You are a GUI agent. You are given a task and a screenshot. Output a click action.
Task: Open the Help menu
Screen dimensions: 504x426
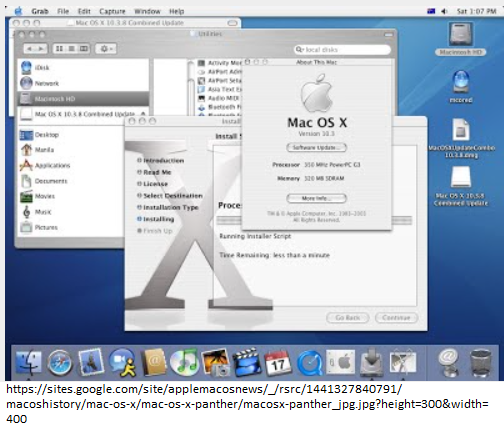[177, 11]
